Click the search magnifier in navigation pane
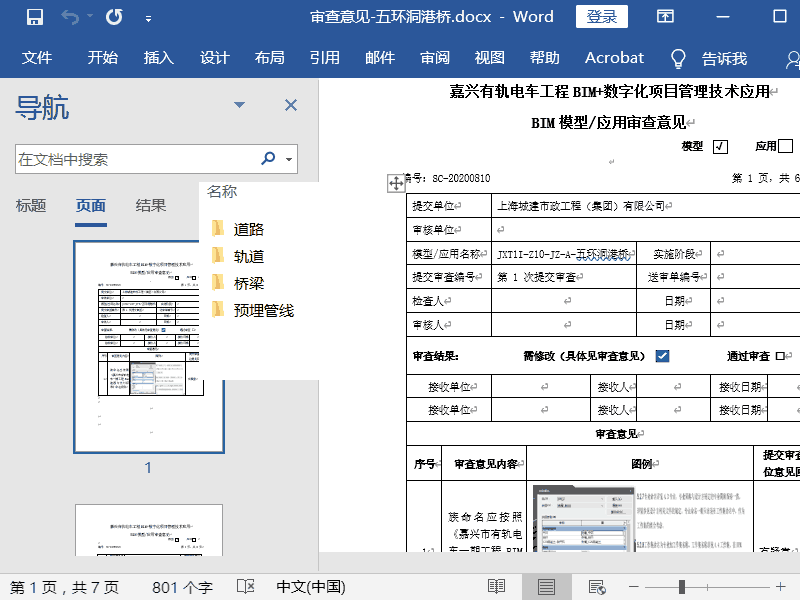Viewport: 800px width, 600px height. [x=268, y=159]
